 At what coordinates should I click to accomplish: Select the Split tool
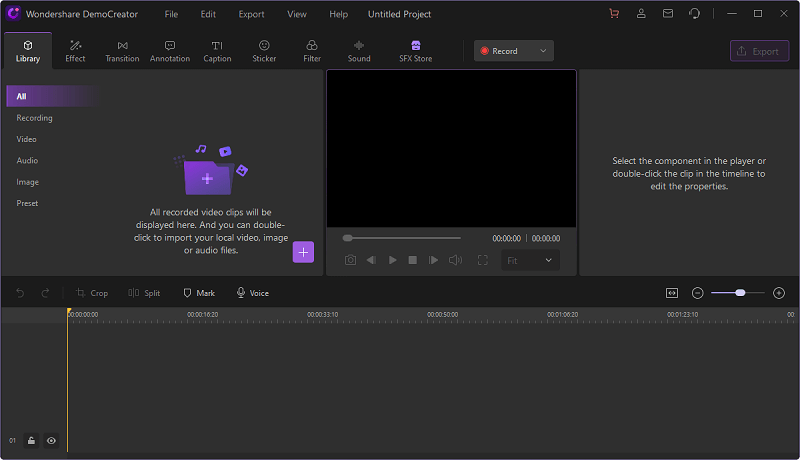pyautogui.click(x=144, y=293)
